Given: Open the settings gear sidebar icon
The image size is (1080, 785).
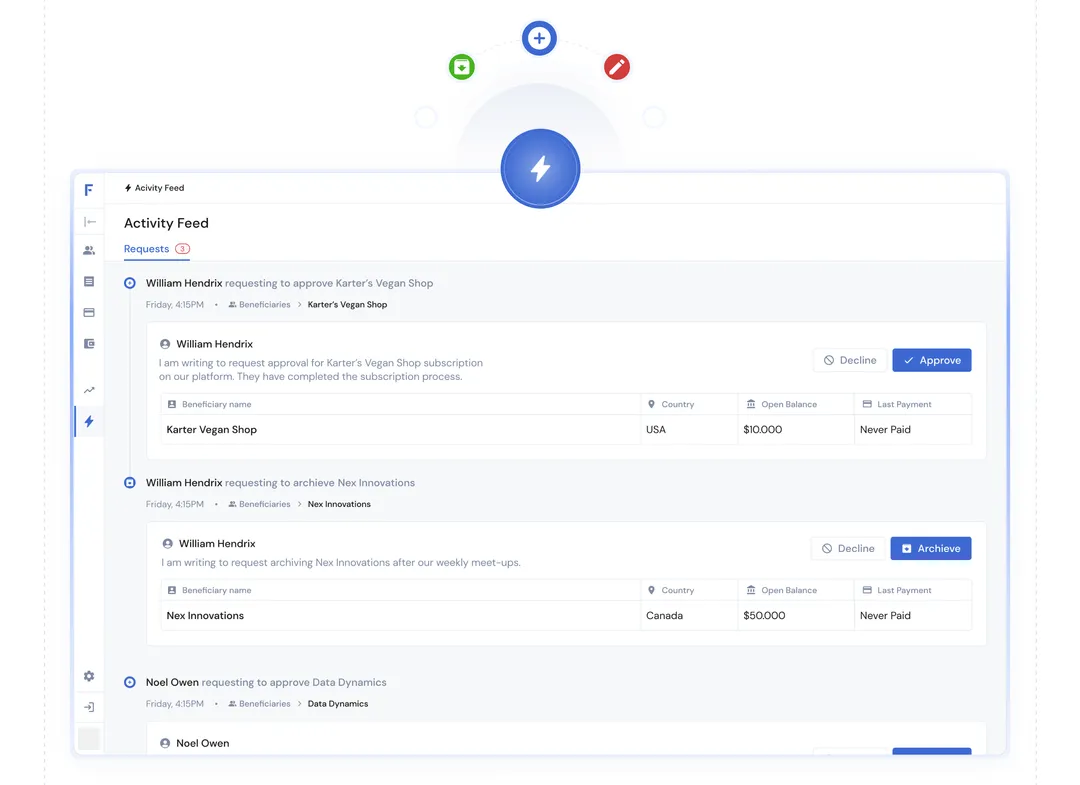Looking at the screenshot, I should pos(89,676).
